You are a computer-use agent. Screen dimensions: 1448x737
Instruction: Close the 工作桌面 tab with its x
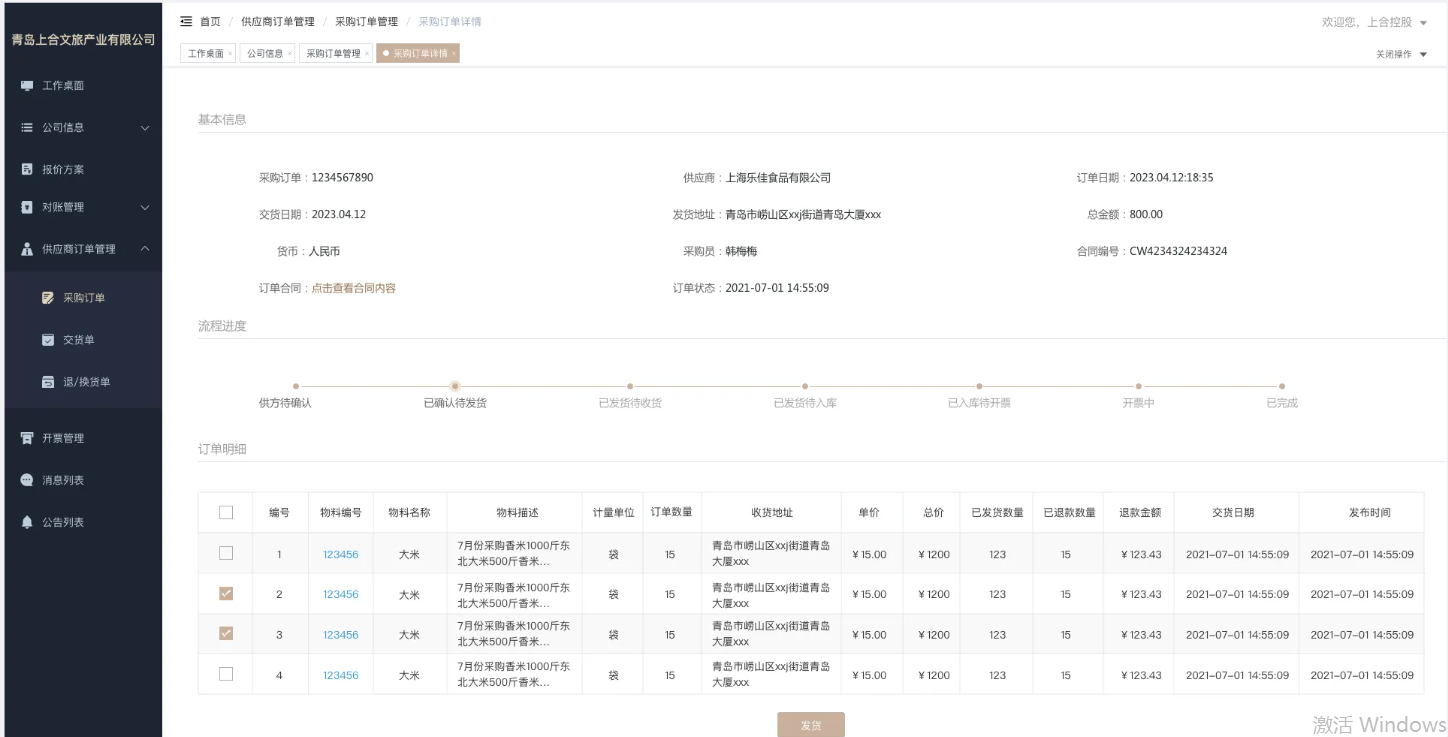point(230,54)
